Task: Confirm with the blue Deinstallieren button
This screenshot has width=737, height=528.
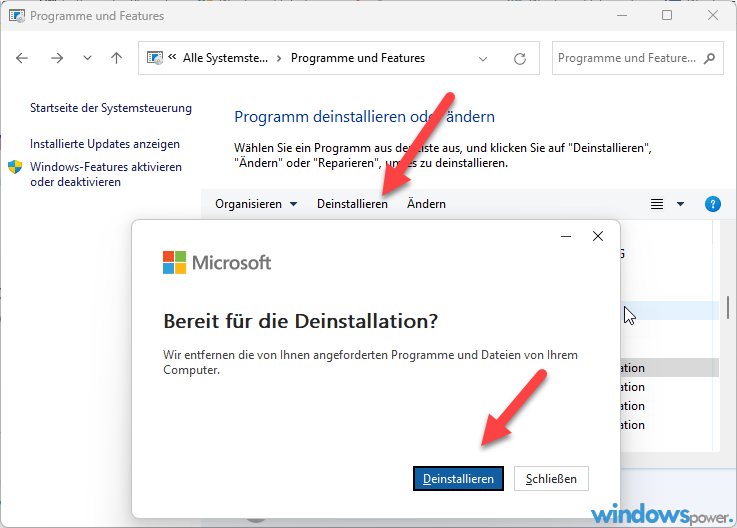Action: pos(458,479)
